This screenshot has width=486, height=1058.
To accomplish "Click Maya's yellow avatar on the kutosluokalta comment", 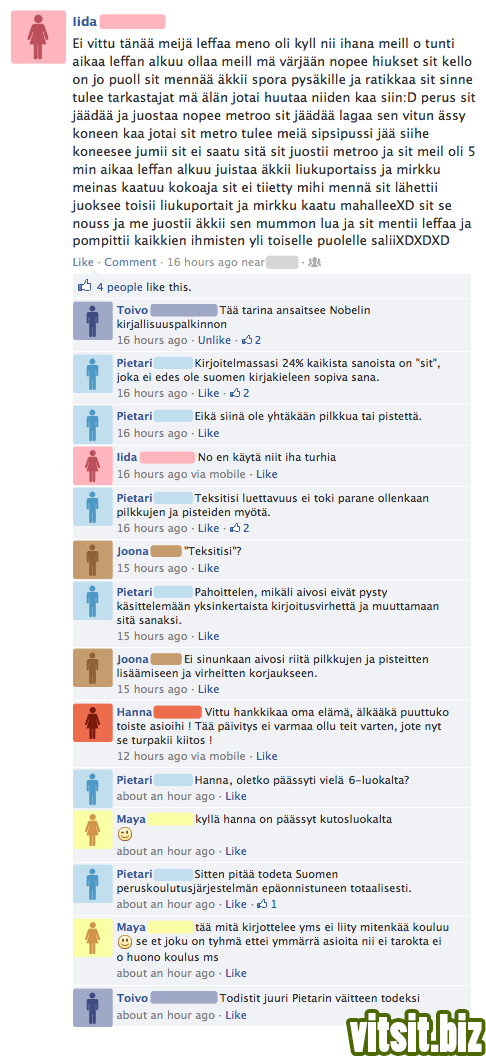I will 92,829.
